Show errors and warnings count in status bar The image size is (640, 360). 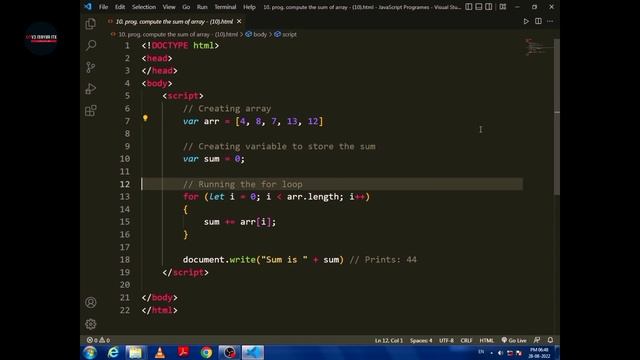click(x=98, y=340)
